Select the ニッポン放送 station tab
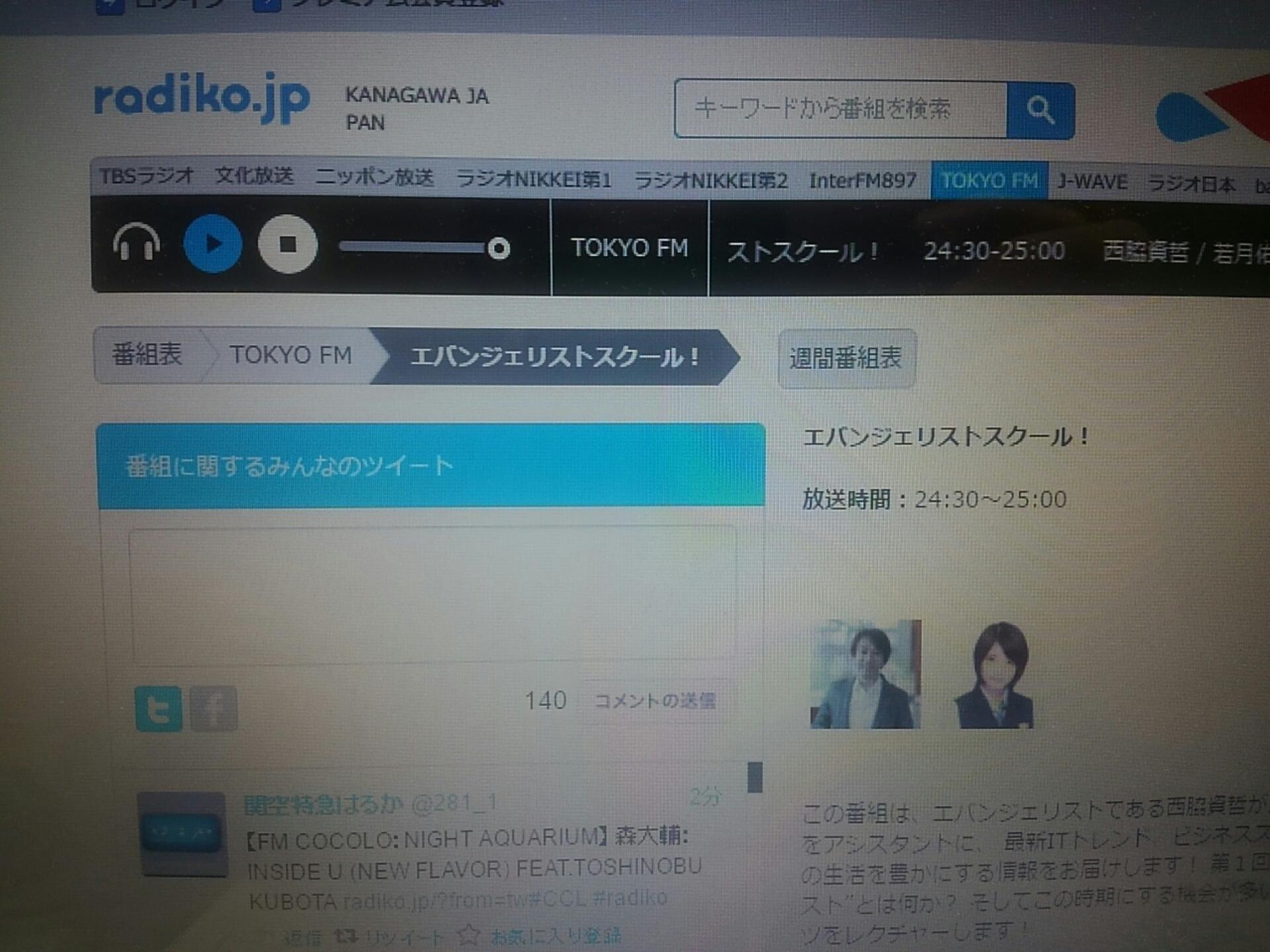1270x952 pixels. (374, 177)
